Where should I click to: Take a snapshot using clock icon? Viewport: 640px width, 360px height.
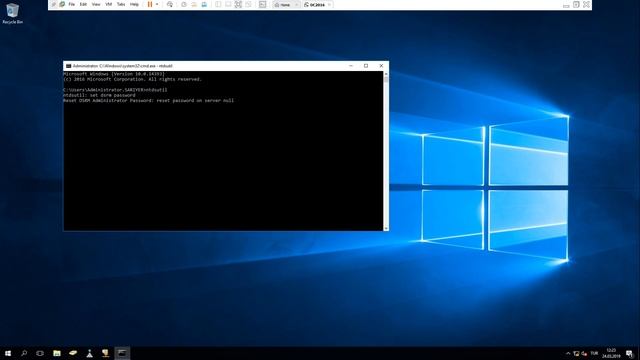[184, 4]
